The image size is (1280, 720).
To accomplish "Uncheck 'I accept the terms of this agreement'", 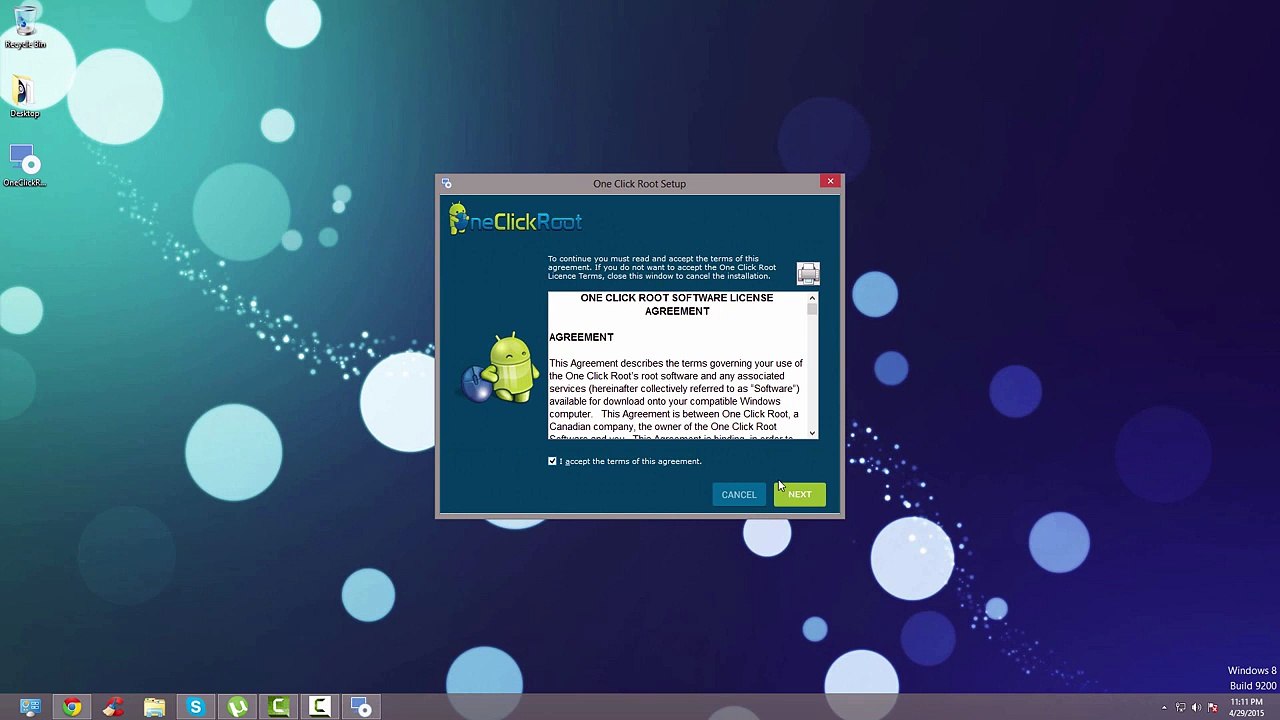I will coord(552,461).
